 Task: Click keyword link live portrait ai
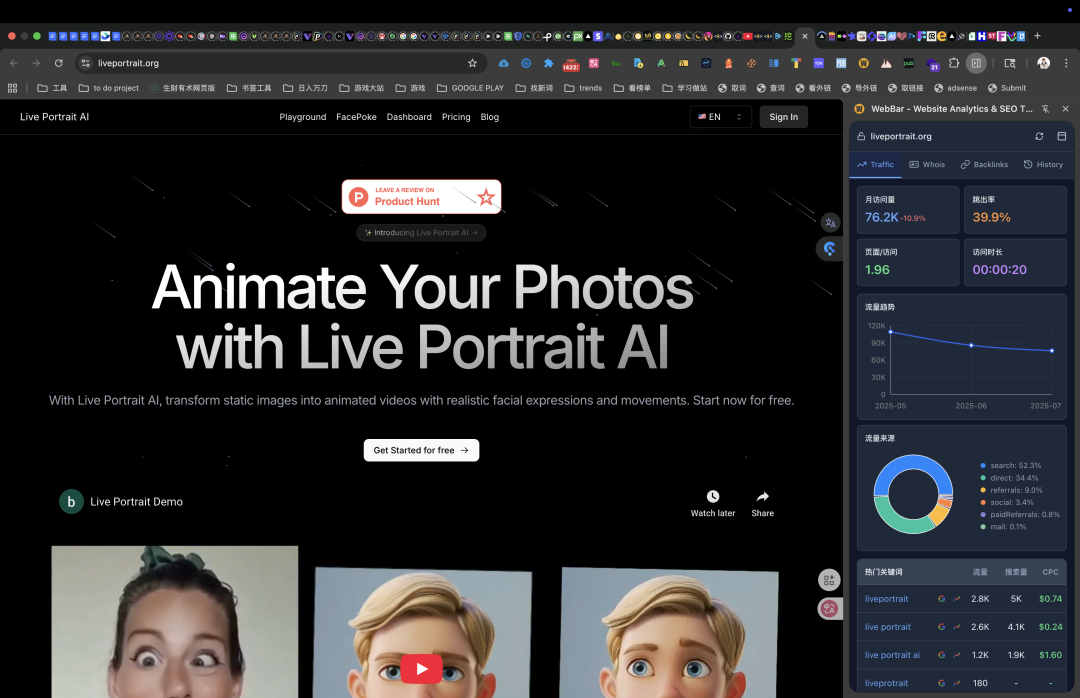[892, 655]
